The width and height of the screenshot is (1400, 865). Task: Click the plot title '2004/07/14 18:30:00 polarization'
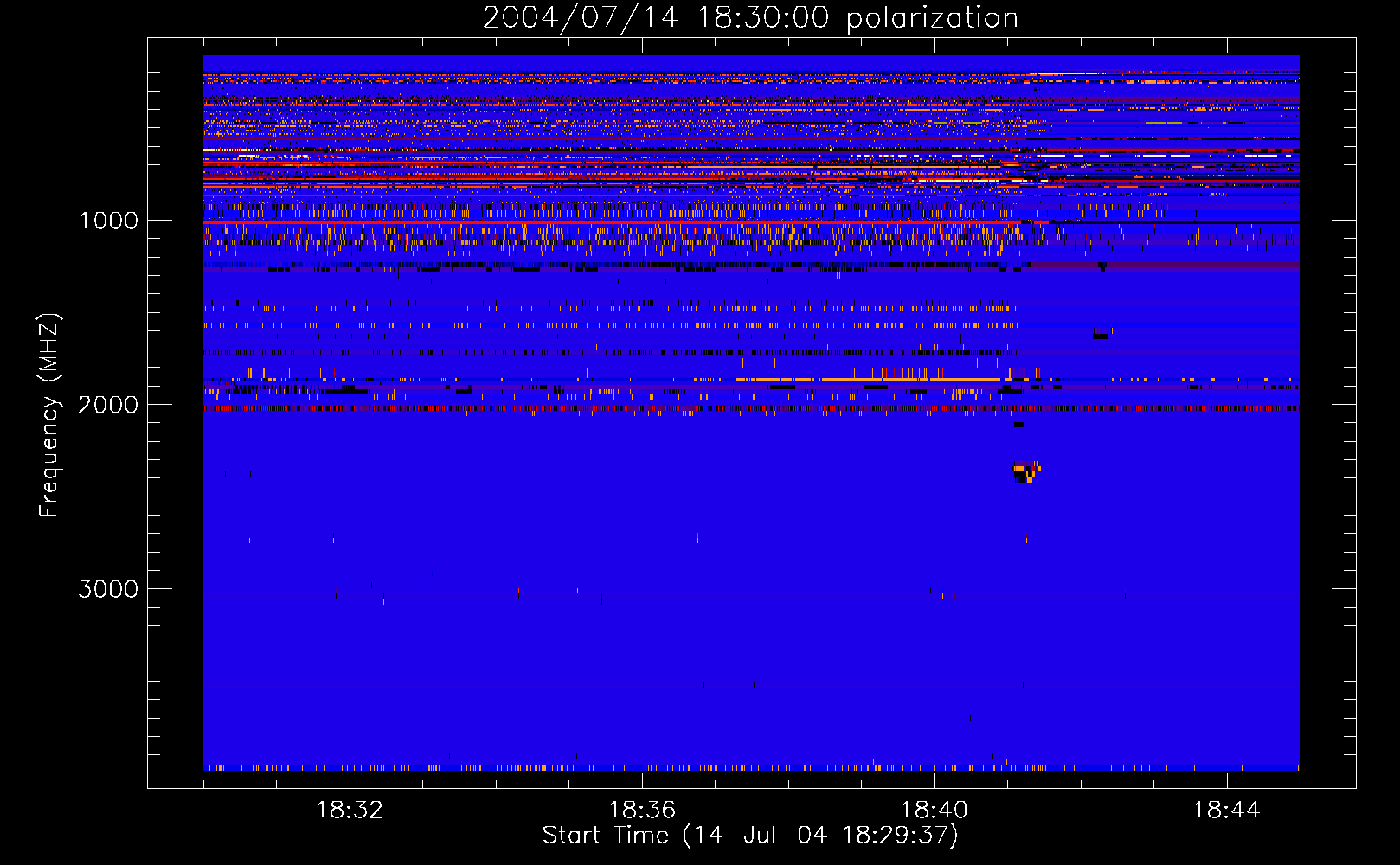(750, 18)
